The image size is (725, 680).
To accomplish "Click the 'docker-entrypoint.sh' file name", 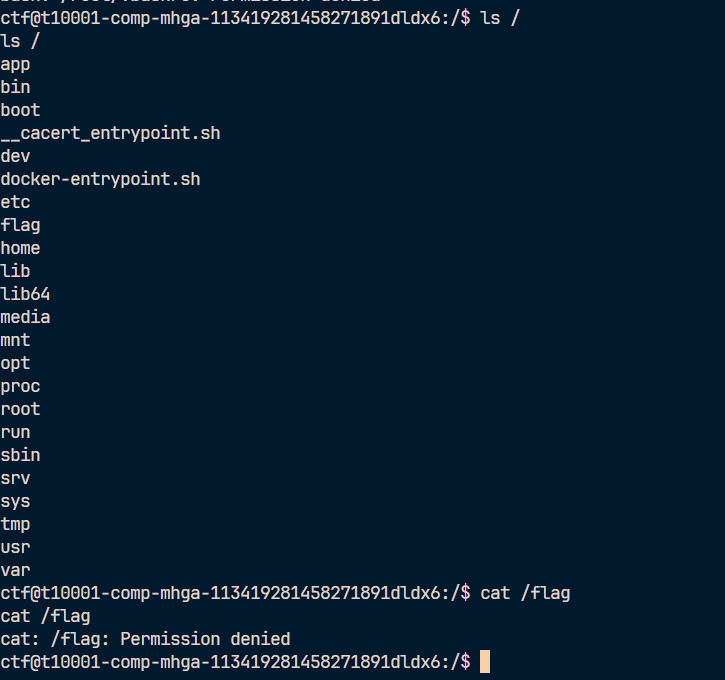I will coord(101,179).
